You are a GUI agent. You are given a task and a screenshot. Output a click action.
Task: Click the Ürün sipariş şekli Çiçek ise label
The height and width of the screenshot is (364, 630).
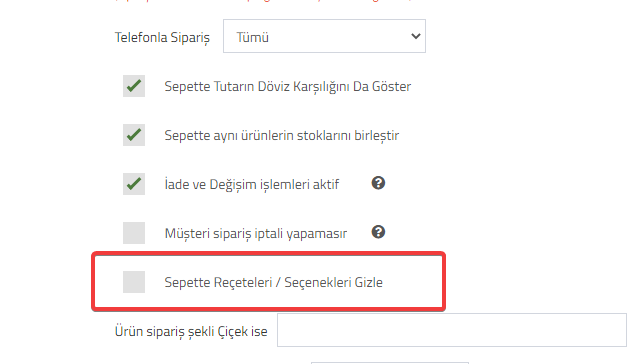point(191,331)
